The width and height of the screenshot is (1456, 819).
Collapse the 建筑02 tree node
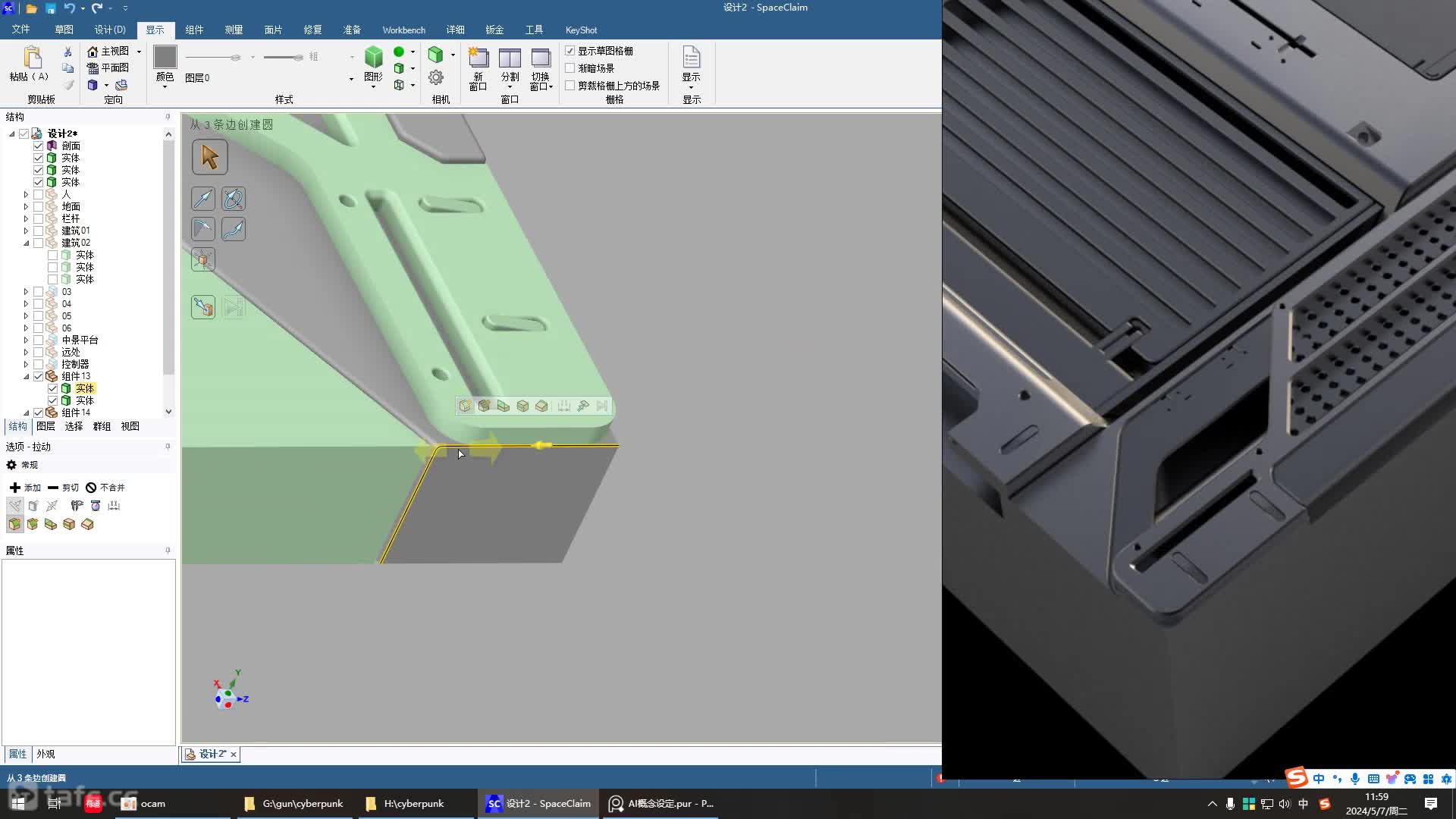coord(26,243)
